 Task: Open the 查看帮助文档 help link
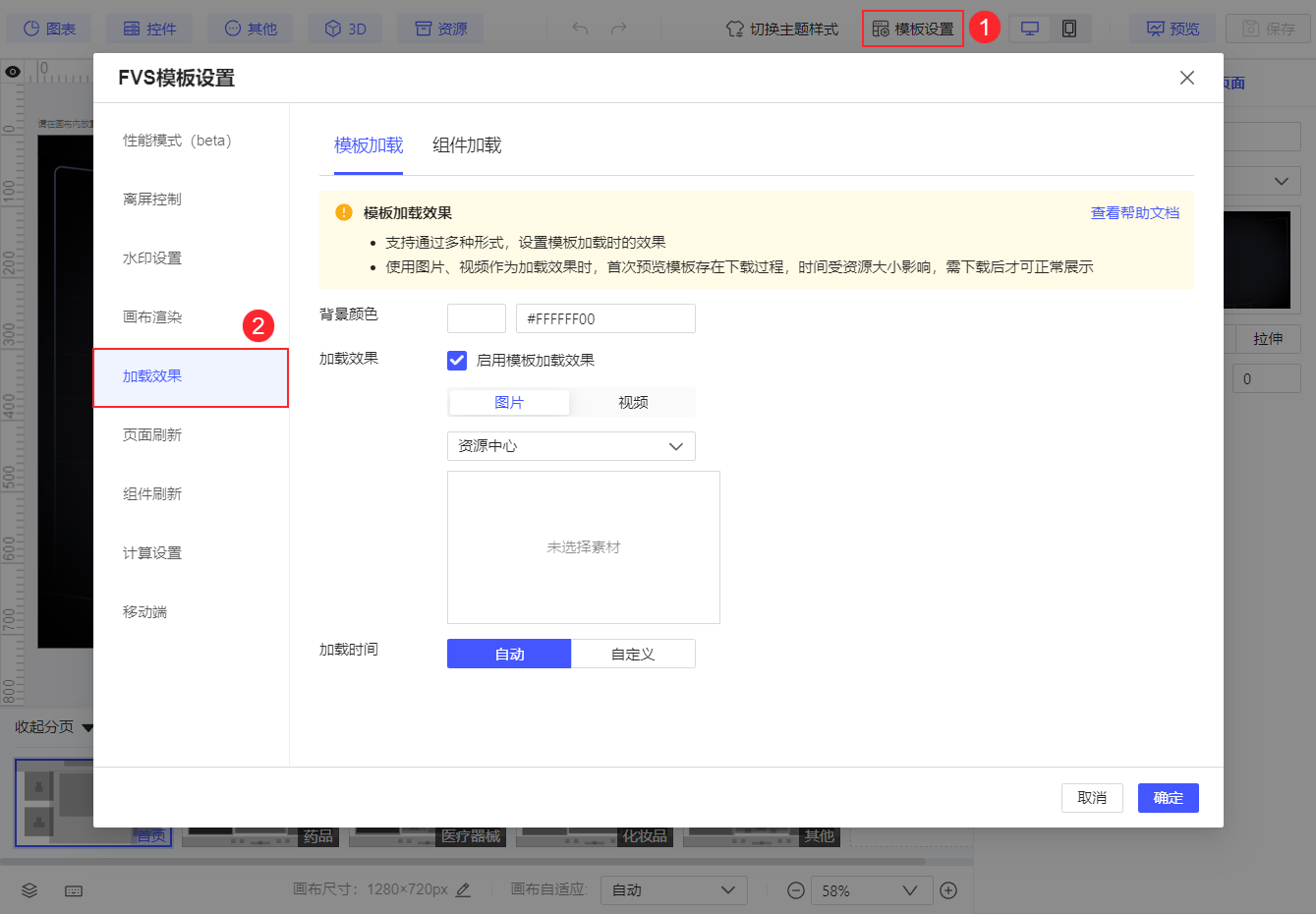(x=1135, y=213)
